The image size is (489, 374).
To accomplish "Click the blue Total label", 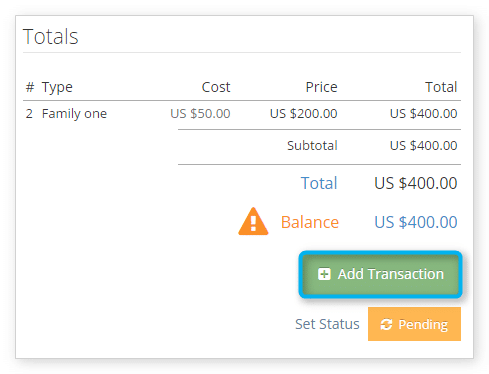I will pyautogui.click(x=319, y=183).
